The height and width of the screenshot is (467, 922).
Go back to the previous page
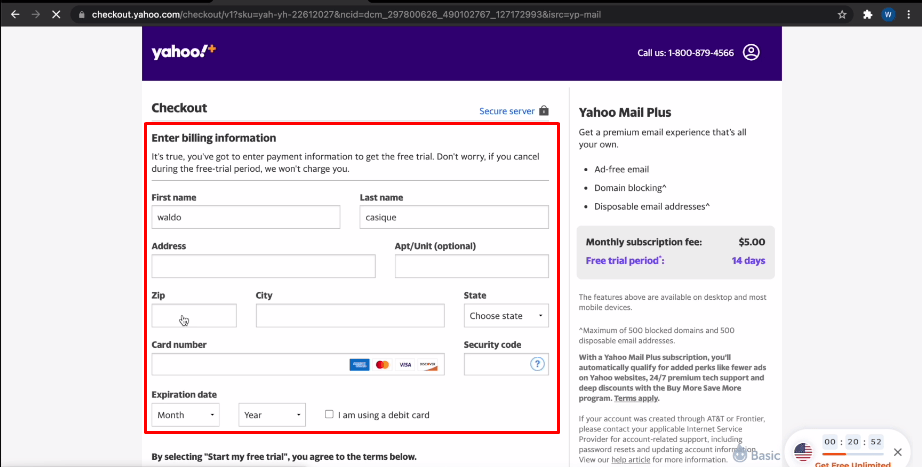coord(15,15)
